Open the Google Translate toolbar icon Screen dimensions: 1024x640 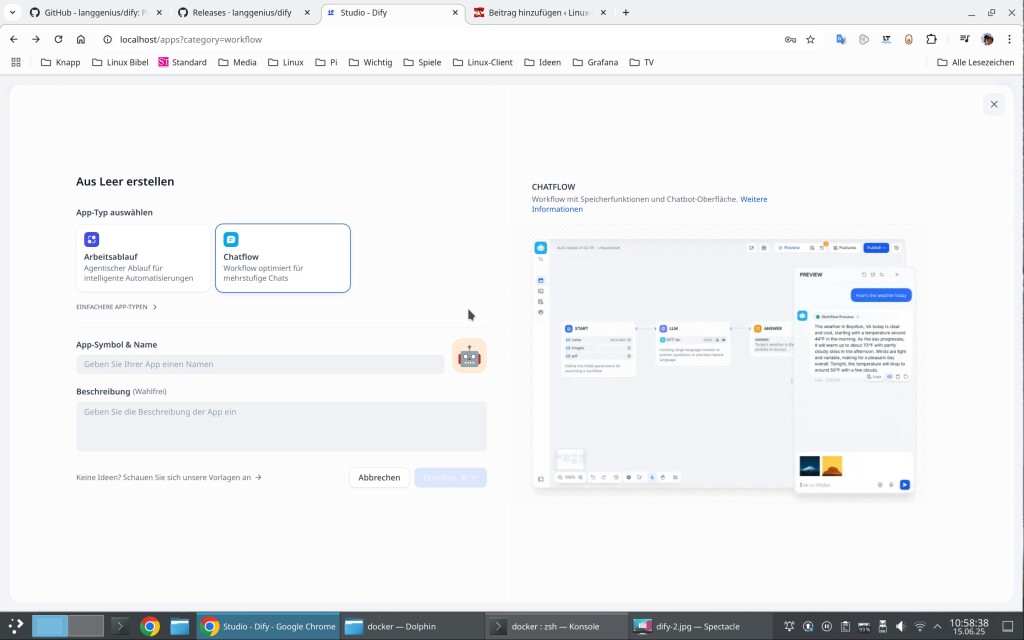pyautogui.click(x=841, y=39)
